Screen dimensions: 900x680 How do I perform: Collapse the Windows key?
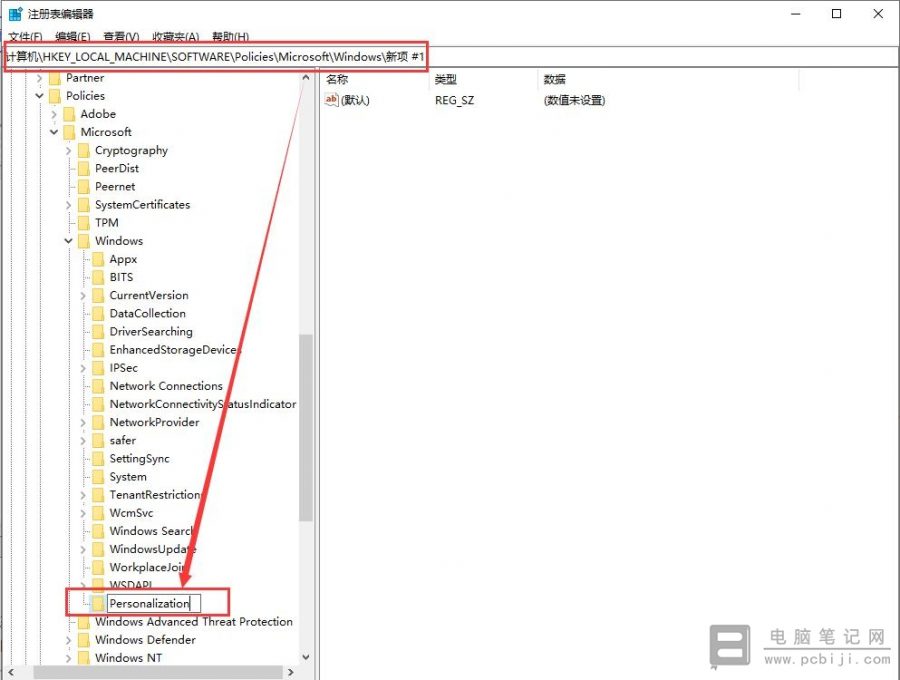[68, 241]
